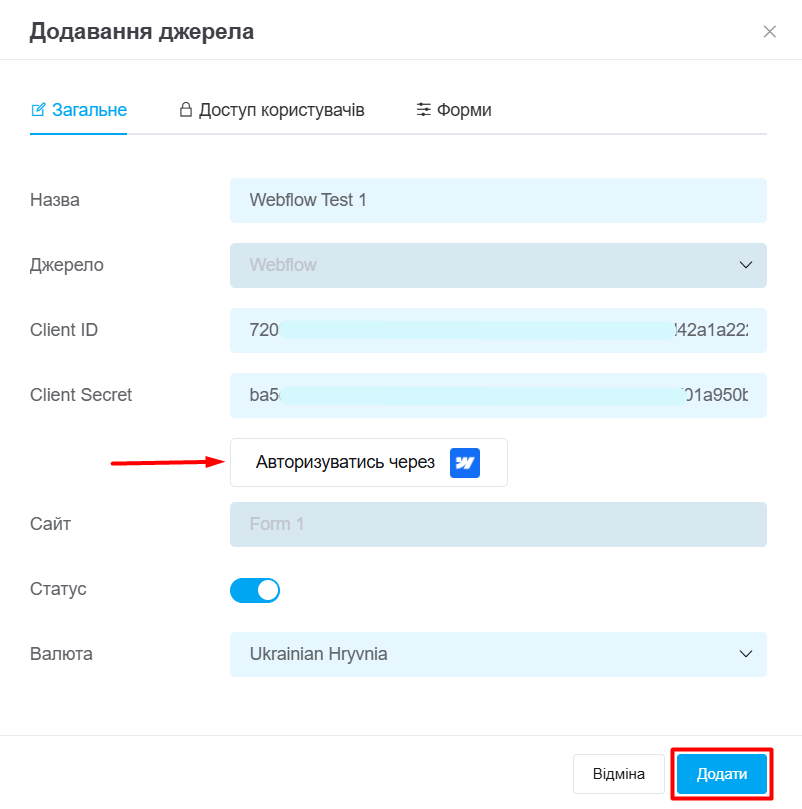Click the lock icon for Доступ користувачів
This screenshot has width=802, height=809.
(185, 110)
